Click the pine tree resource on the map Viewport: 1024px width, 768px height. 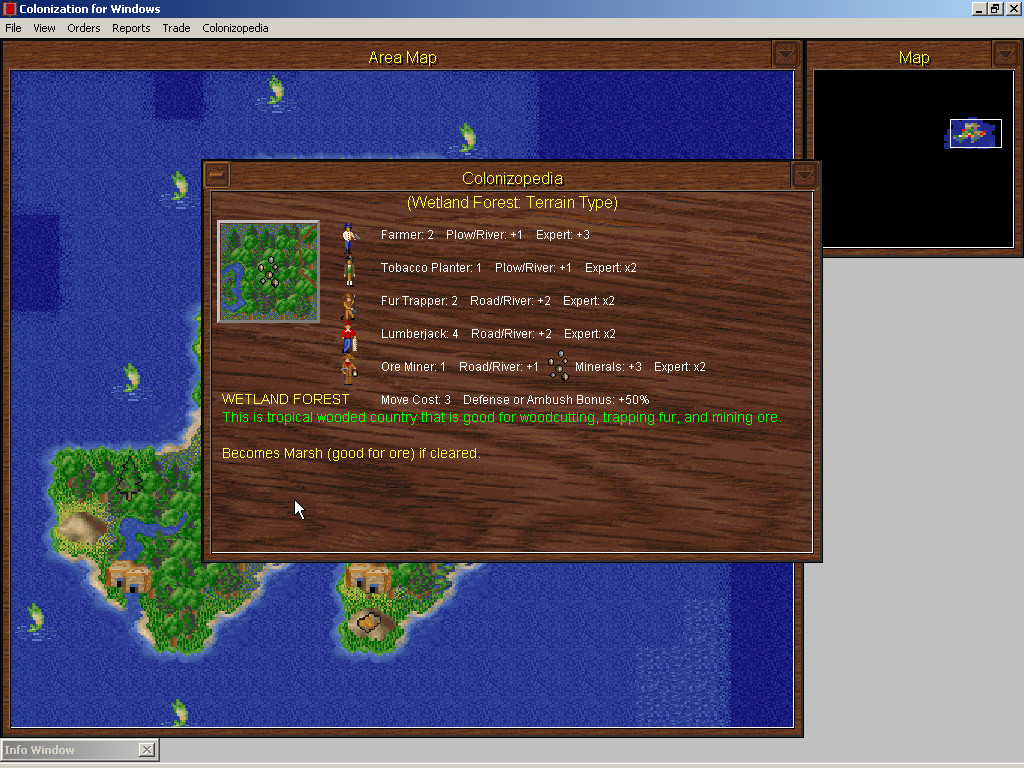pos(129,478)
